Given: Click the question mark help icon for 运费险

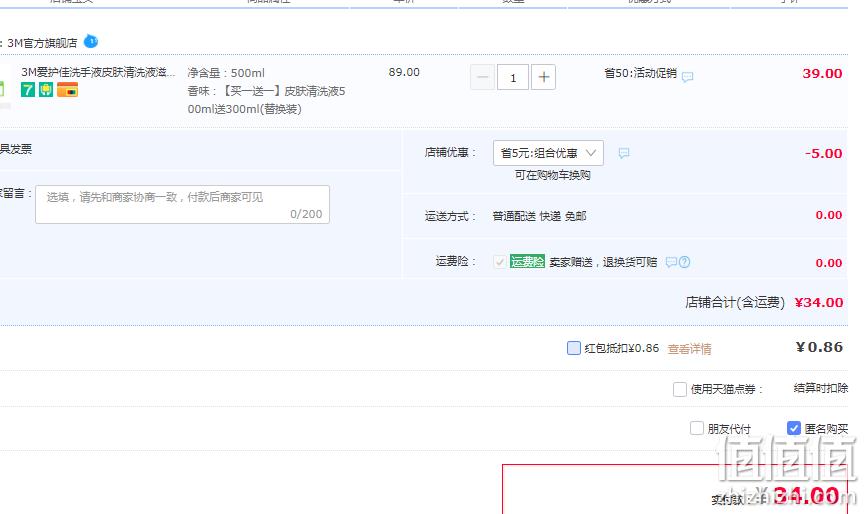Looking at the screenshot, I should click(684, 262).
